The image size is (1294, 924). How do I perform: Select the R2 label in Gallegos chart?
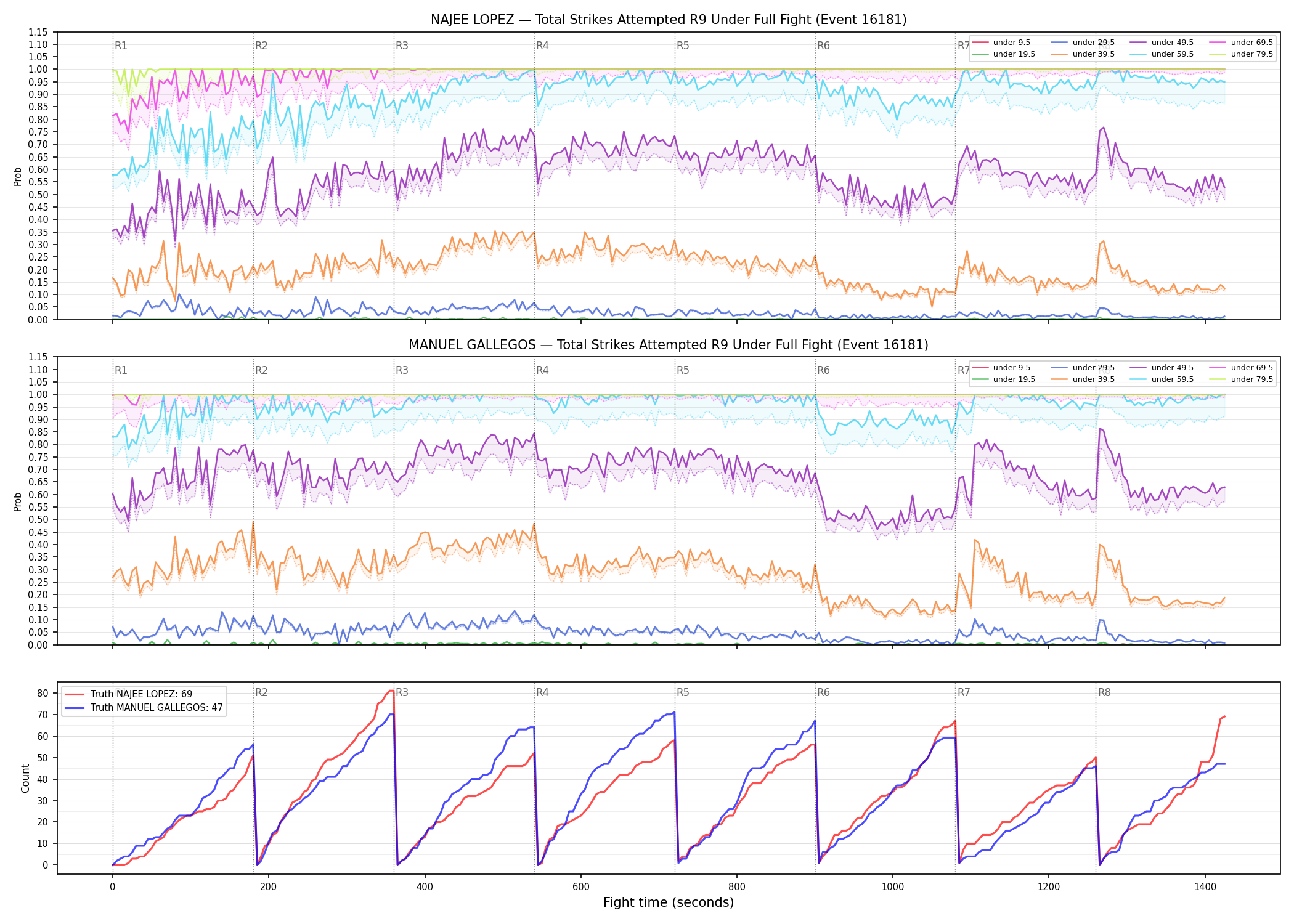pos(261,370)
